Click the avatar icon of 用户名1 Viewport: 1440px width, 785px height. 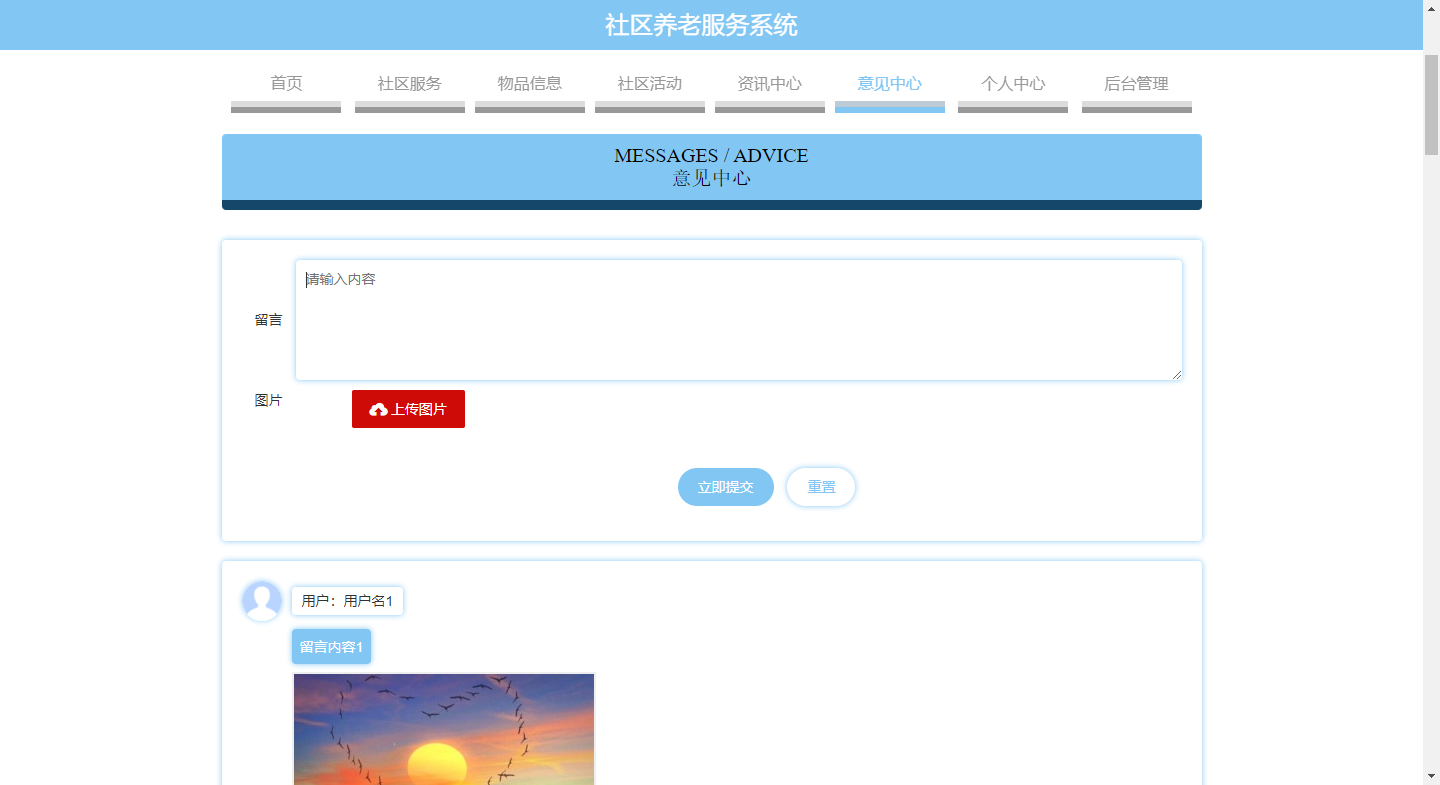[x=262, y=601]
